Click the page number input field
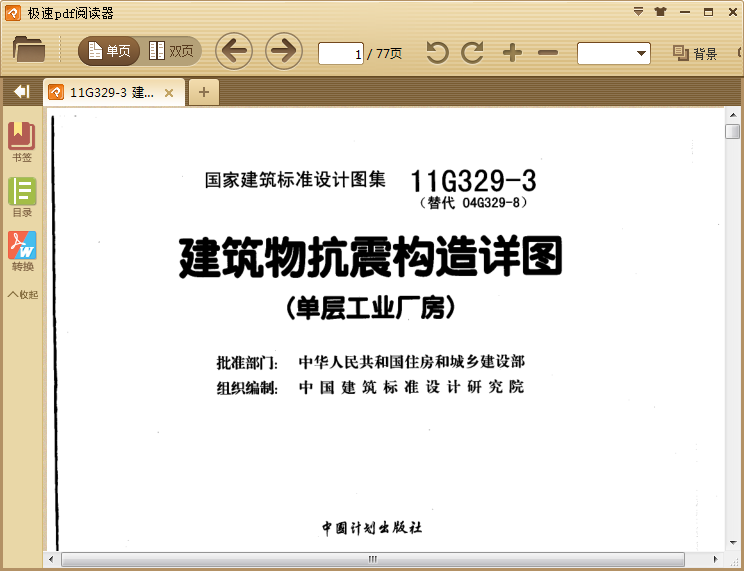744x571 pixels. tap(341, 54)
